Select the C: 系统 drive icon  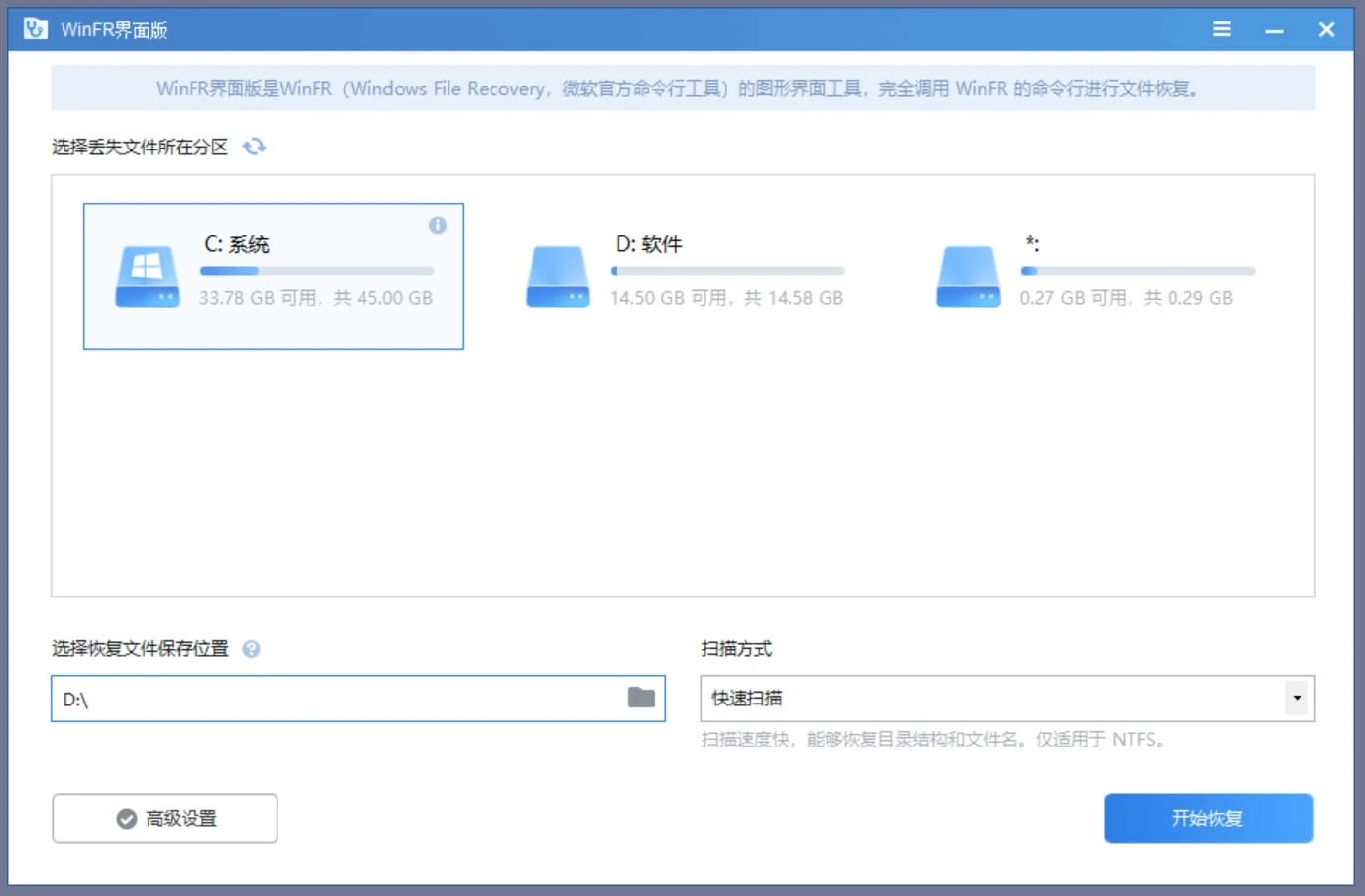coord(147,276)
